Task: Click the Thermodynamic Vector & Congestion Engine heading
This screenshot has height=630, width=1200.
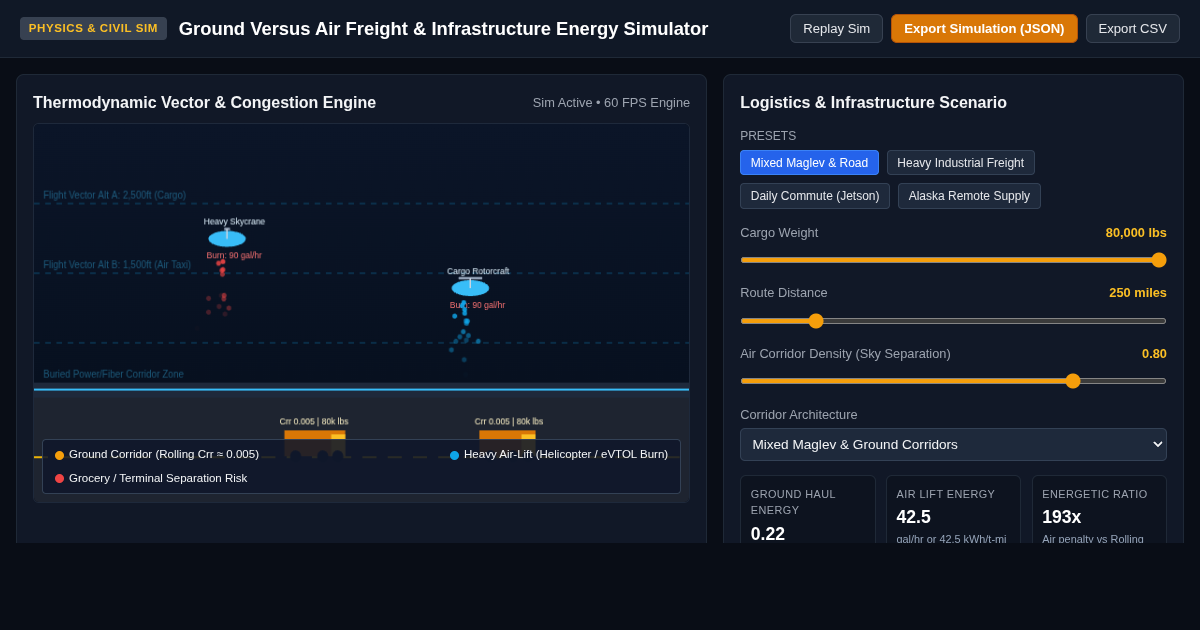Action: (x=204, y=103)
